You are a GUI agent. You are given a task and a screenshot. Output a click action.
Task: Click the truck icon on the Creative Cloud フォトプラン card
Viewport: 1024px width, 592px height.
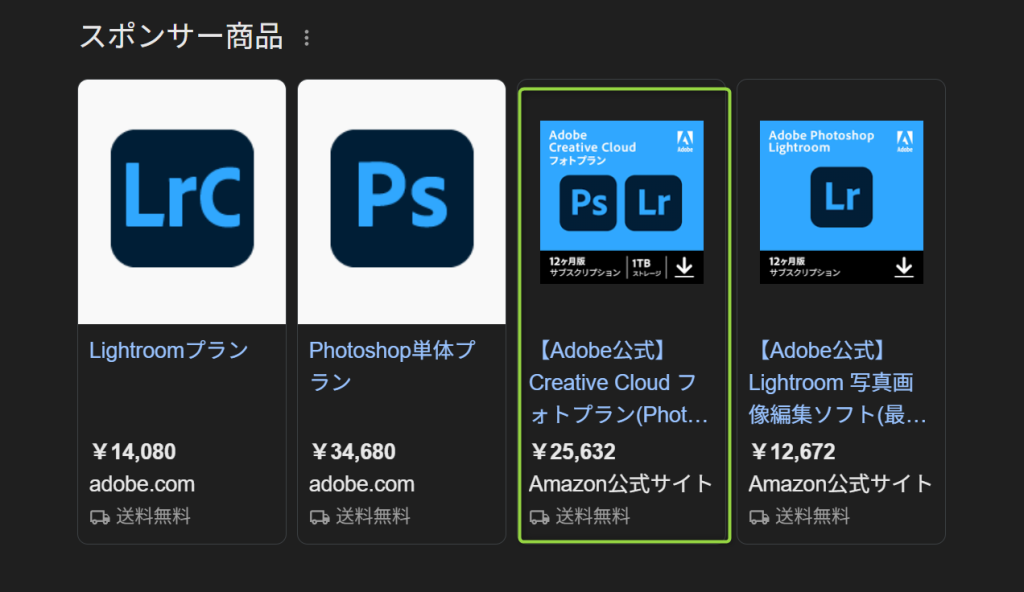[539, 517]
